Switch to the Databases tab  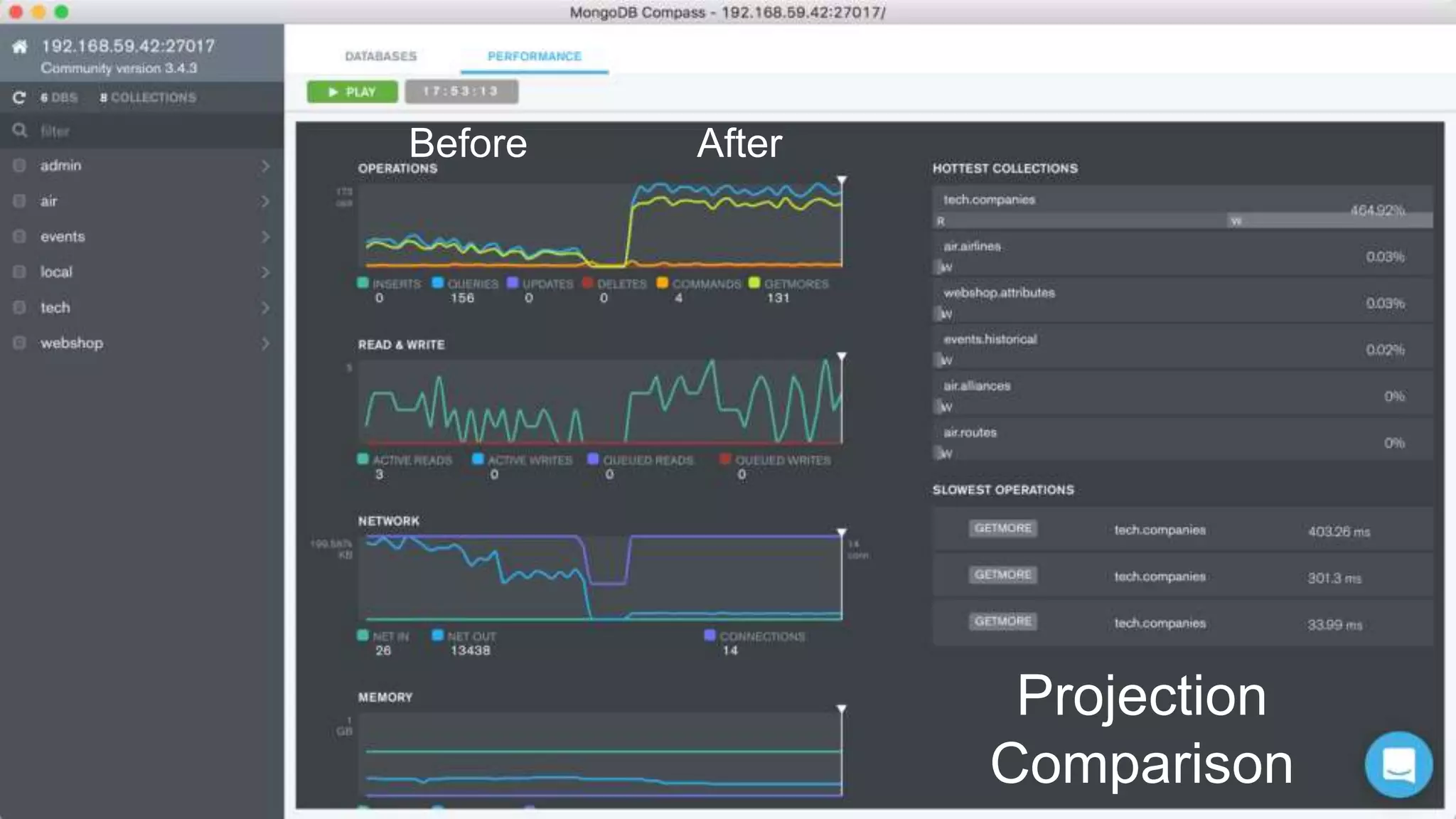point(381,56)
